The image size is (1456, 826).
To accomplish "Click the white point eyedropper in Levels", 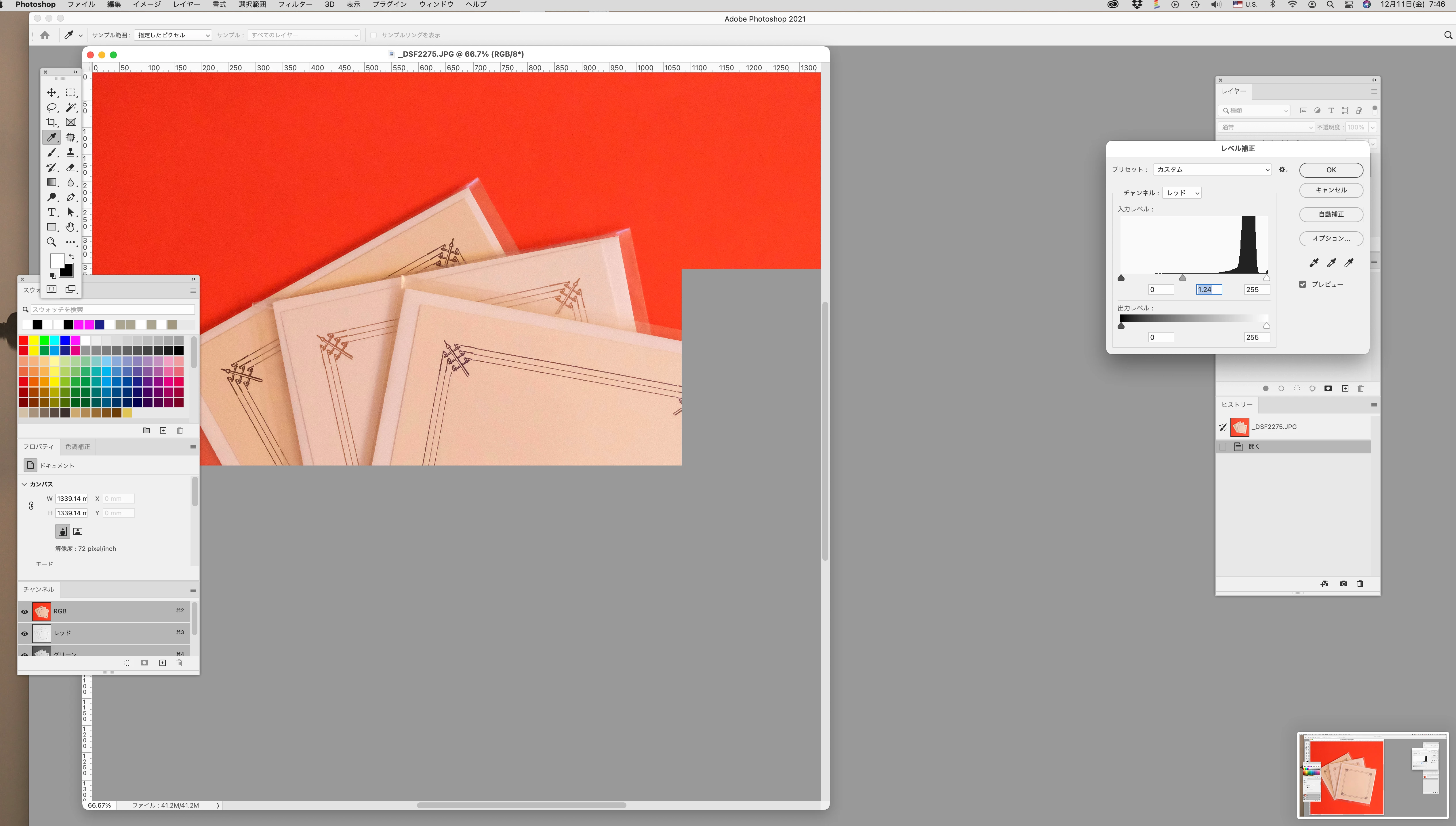I will tap(1349, 263).
